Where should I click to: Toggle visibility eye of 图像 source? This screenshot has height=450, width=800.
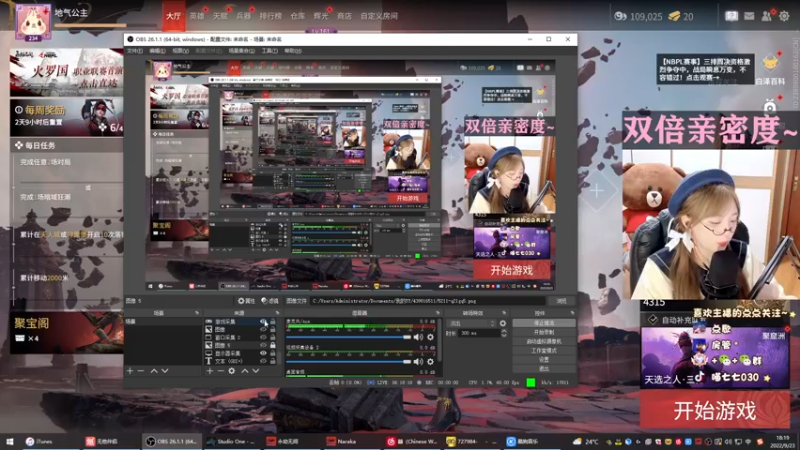tap(263, 330)
